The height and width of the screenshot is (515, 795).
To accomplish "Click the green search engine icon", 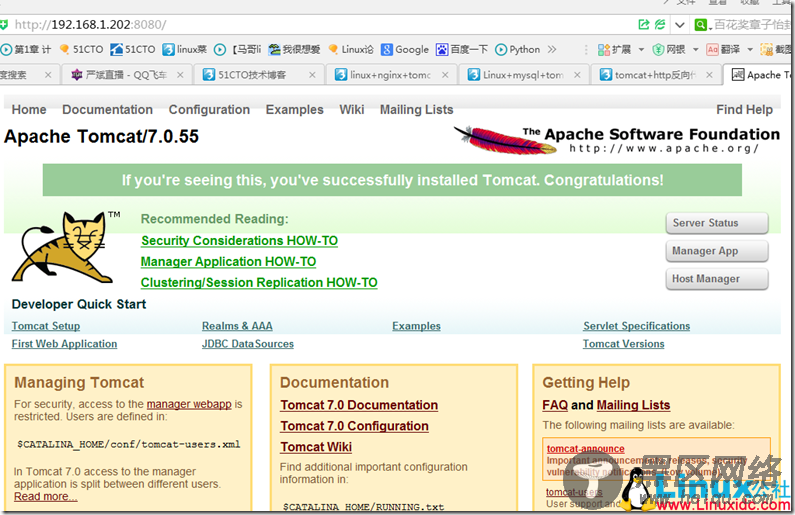I will [x=700, y=24].
